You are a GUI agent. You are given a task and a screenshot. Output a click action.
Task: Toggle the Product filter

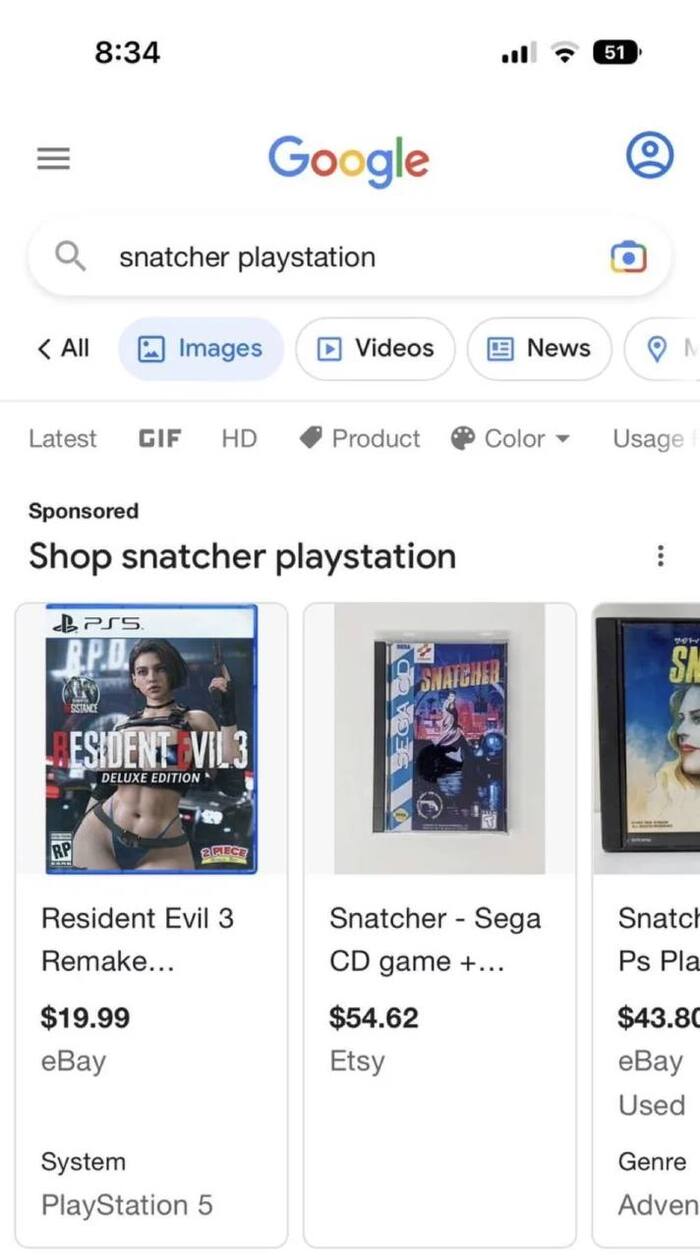pyautogui.click(x=360, y=438)
